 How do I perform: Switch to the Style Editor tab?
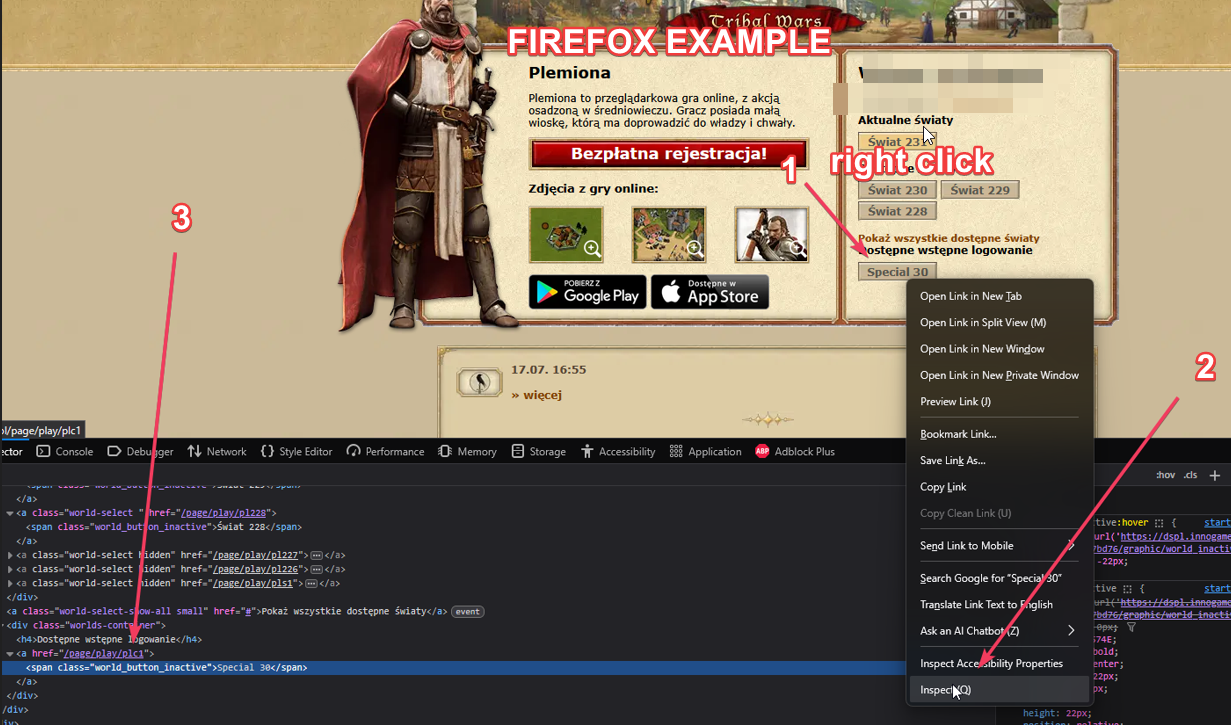(296, 451)
